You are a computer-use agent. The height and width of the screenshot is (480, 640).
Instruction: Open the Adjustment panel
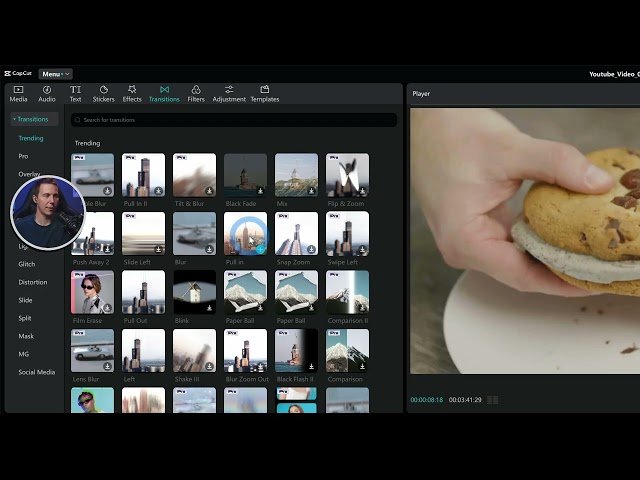[x=229, y=93]
